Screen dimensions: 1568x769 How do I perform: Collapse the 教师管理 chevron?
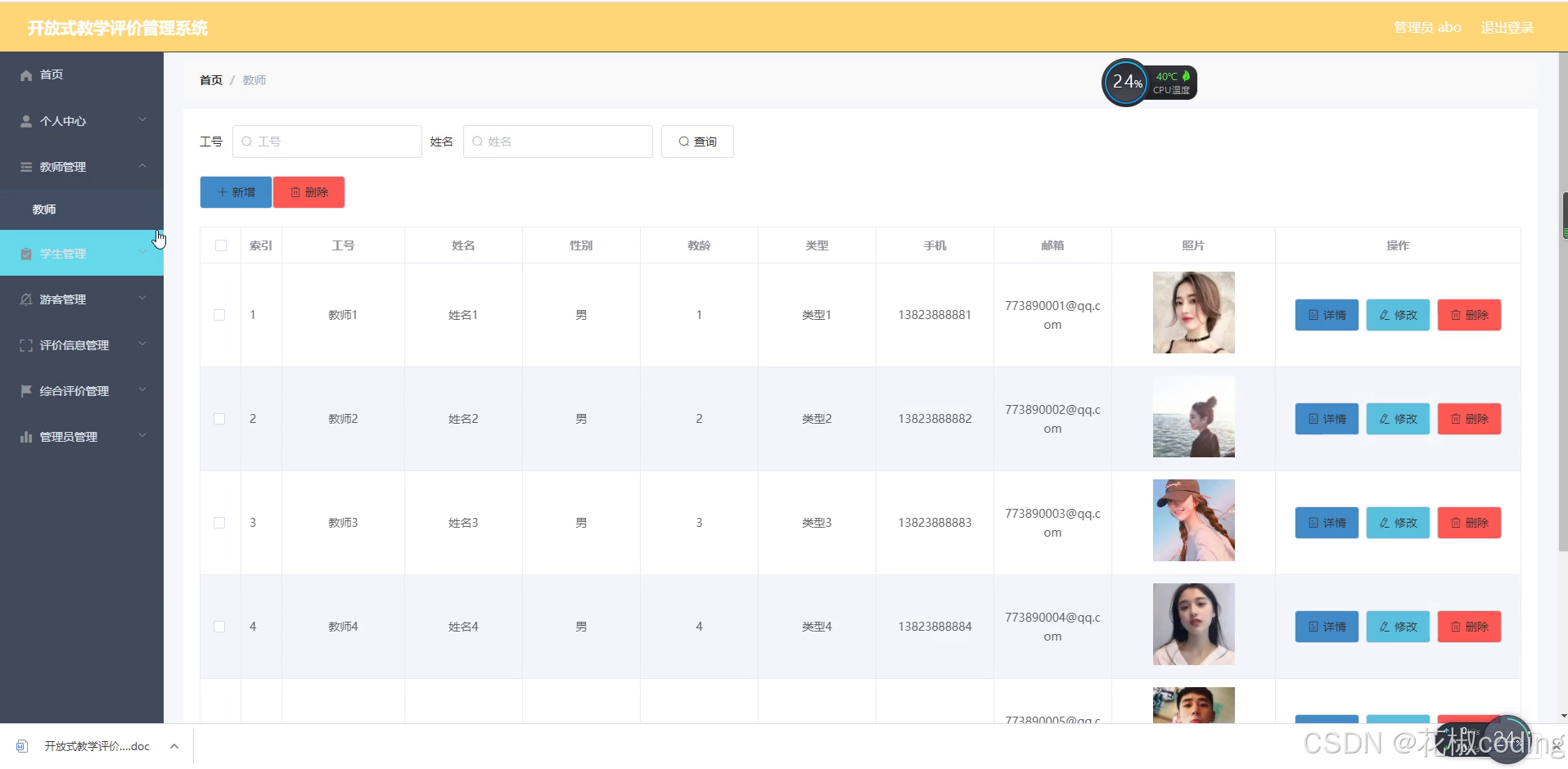[x=142, y=166]
